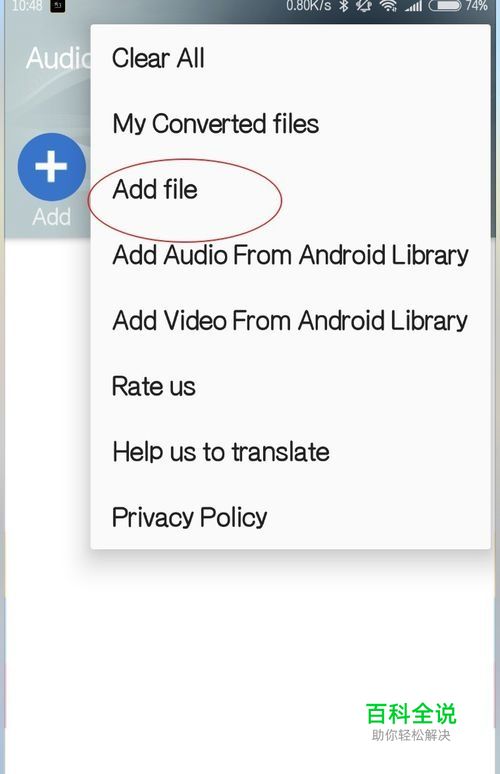Tap the cellular signal bars icon
Viewport: 500px width, 774px height.
coord(414,5)
